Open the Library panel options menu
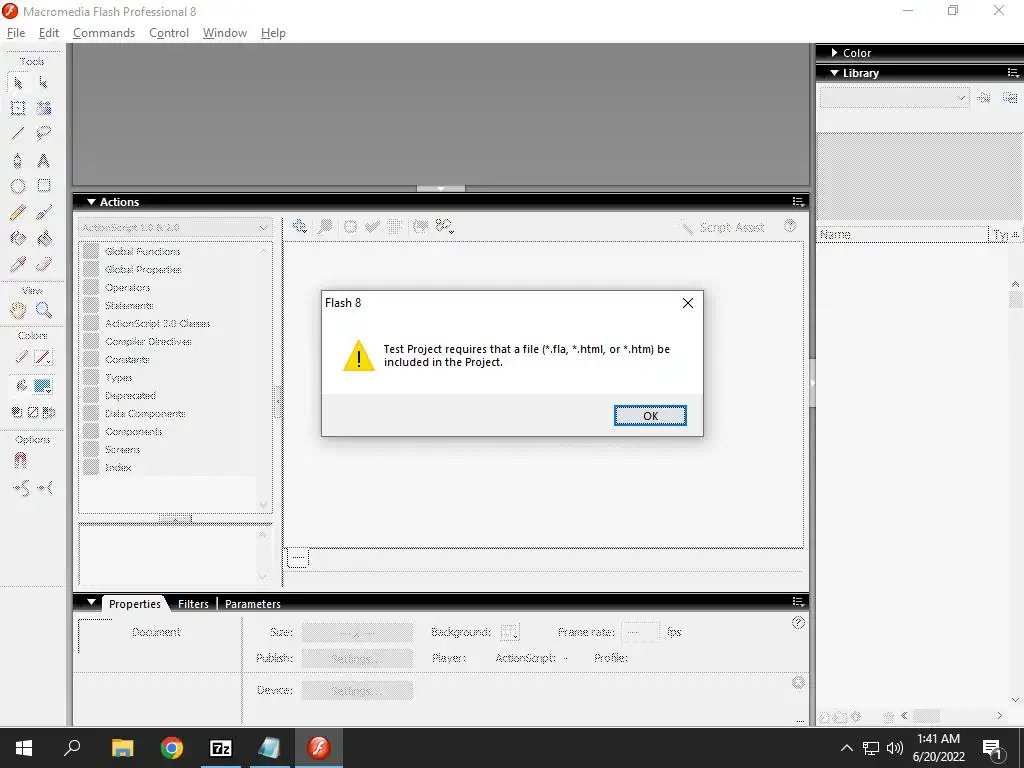 pos(1014,72)
